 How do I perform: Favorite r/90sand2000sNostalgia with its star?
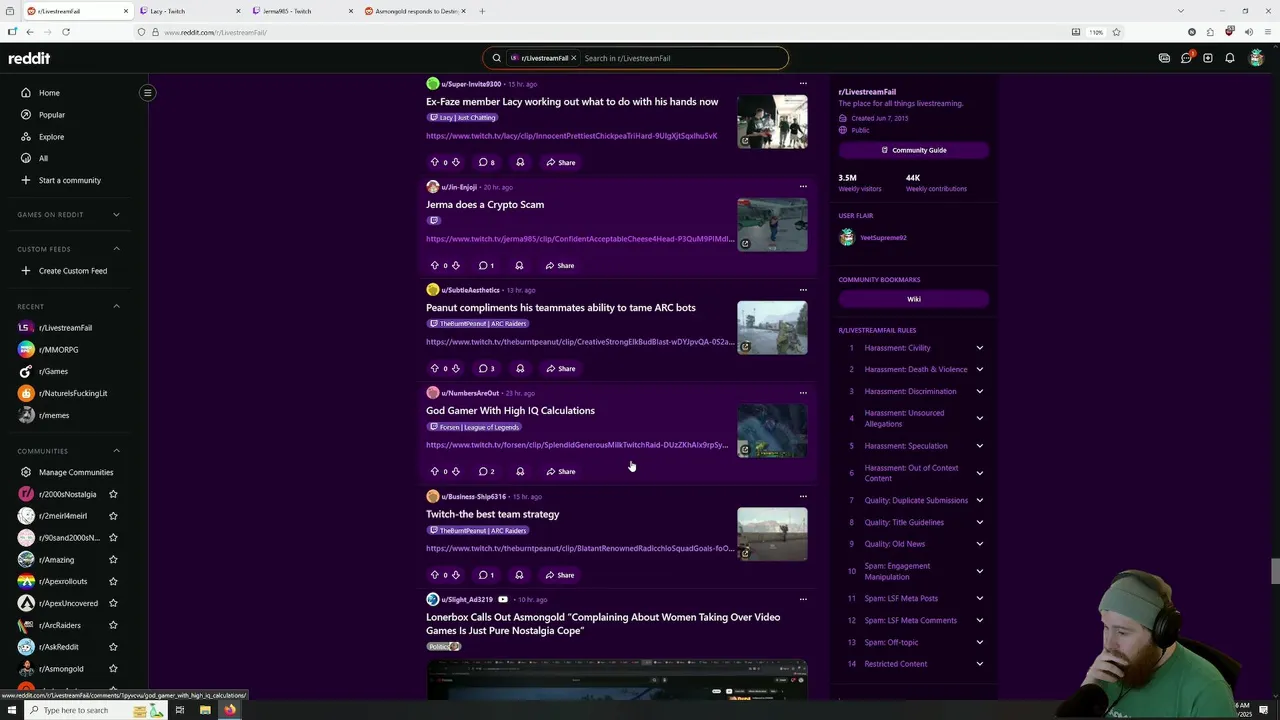[113, 538]
